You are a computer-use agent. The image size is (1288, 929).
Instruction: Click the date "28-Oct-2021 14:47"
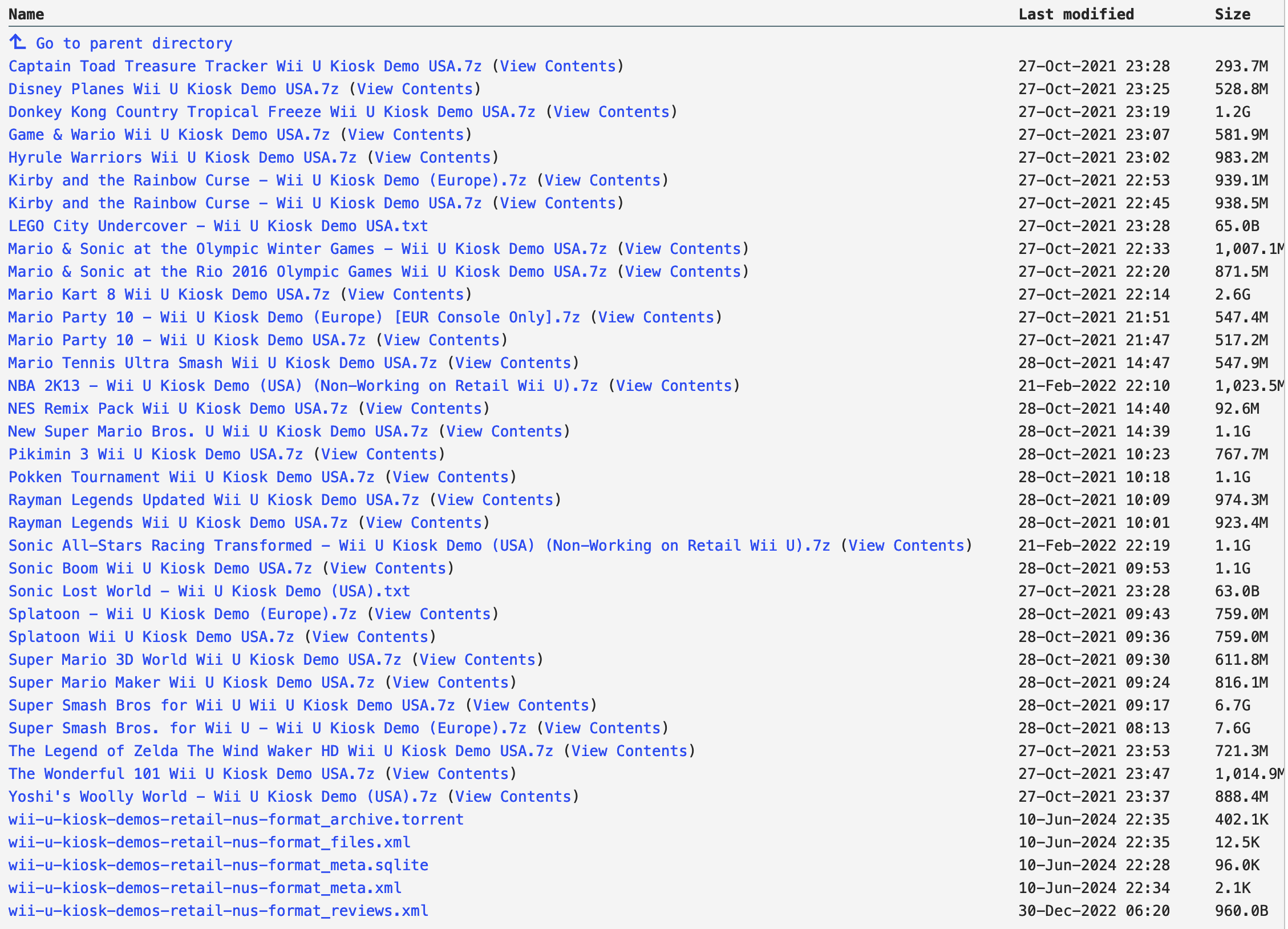(x=1095, y=363)
